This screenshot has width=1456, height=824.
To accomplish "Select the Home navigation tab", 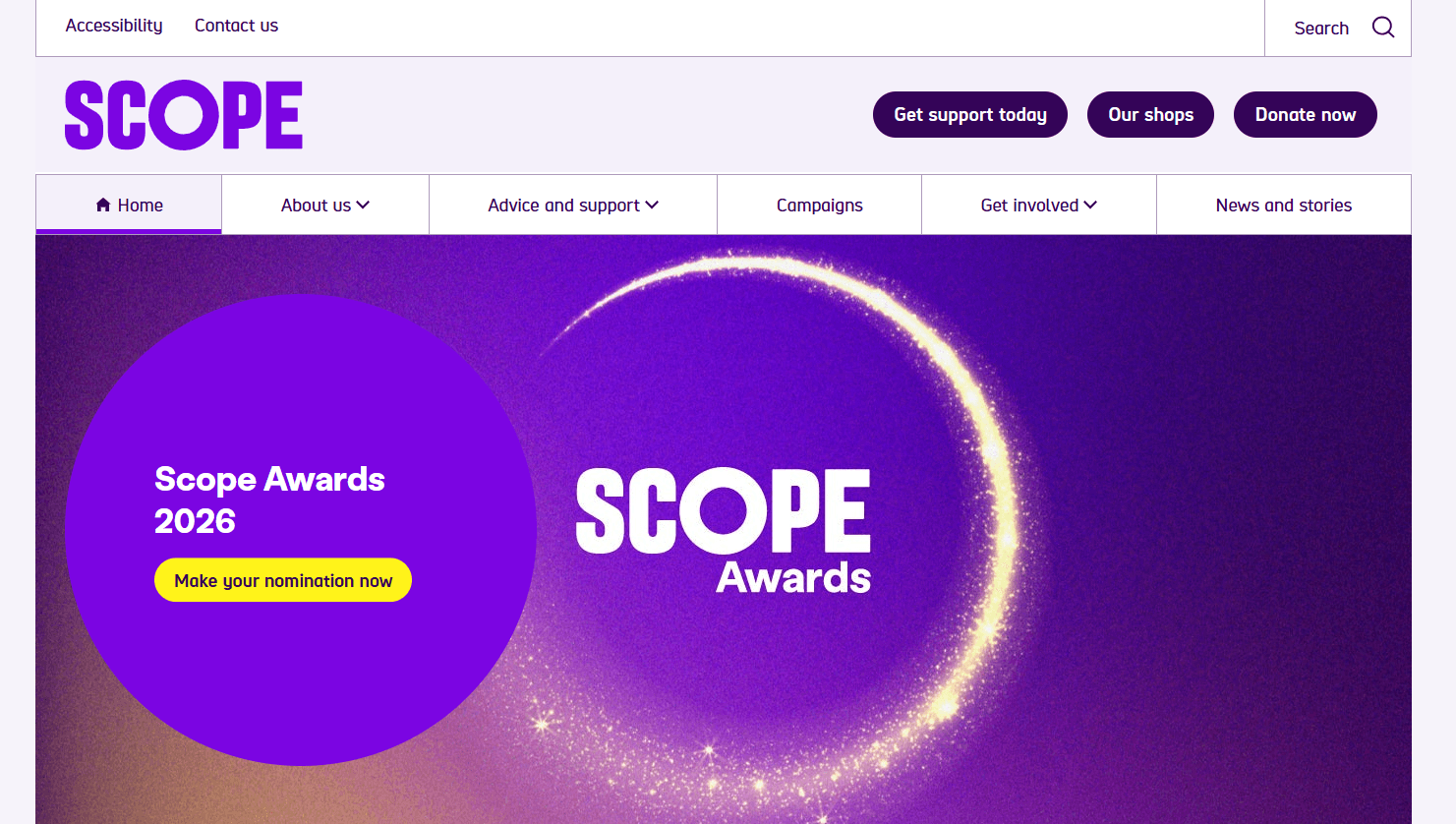I will tap(128, 204).
